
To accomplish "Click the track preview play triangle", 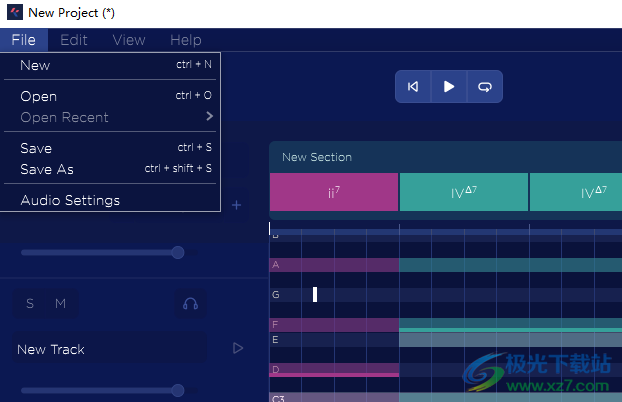I will (238, 348).
